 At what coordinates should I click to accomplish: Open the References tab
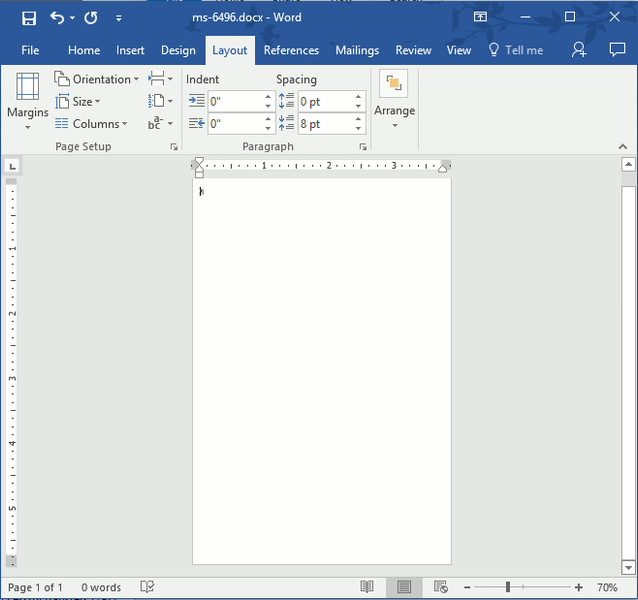[291, 50]
